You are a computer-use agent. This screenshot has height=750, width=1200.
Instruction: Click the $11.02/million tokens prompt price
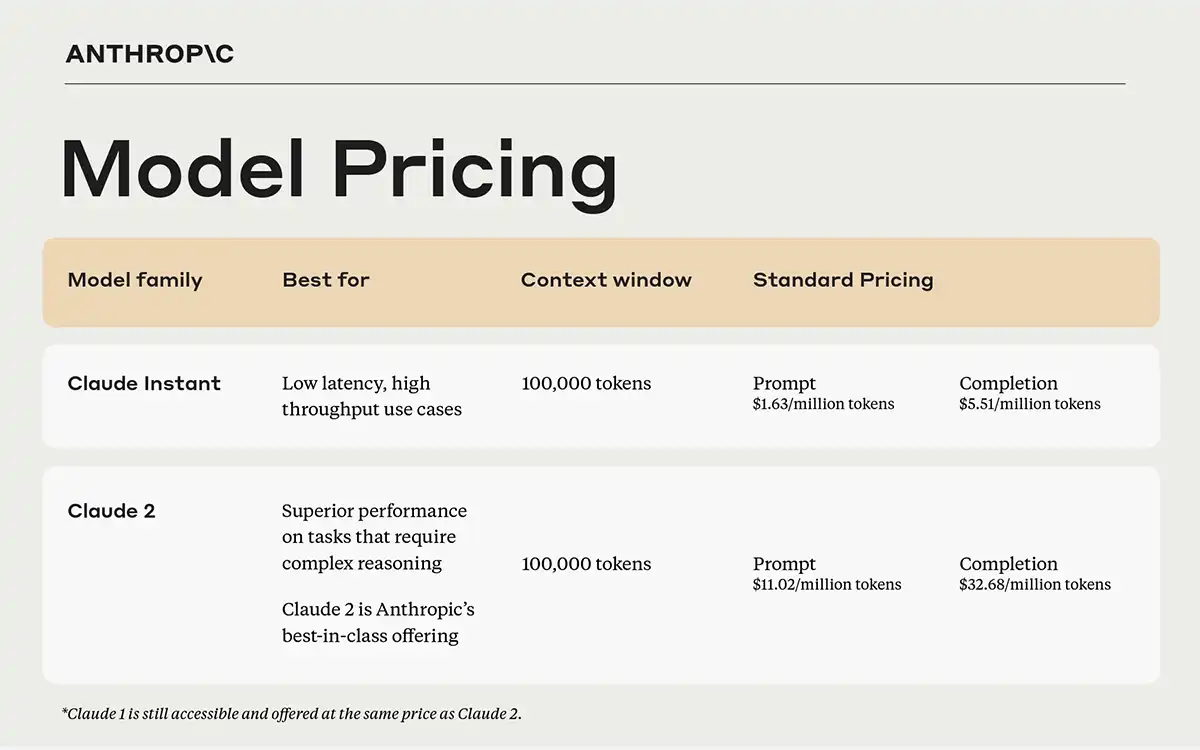click(827, 584)
